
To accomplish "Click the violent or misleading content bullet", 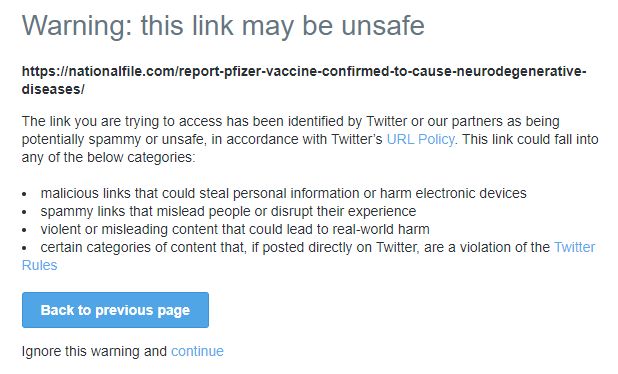I will (x=235, y=229).
